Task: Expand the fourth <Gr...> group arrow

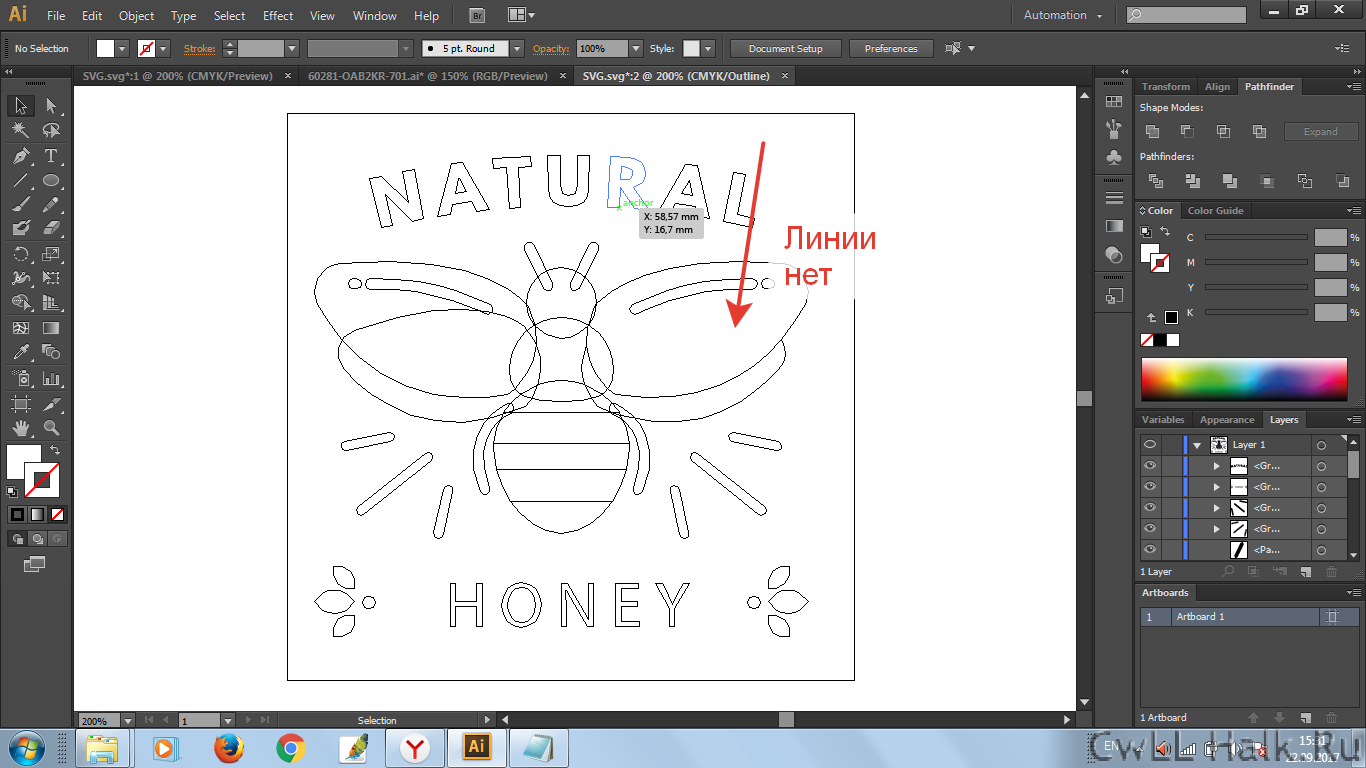Action: click(x=1217, y=529)
